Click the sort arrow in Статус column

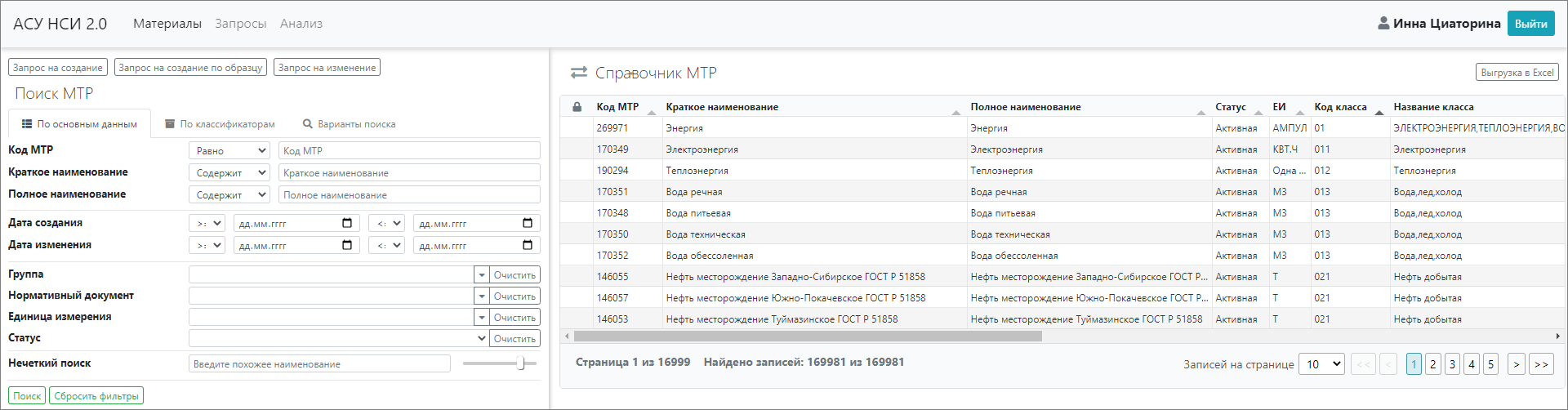click(1258, 111)
